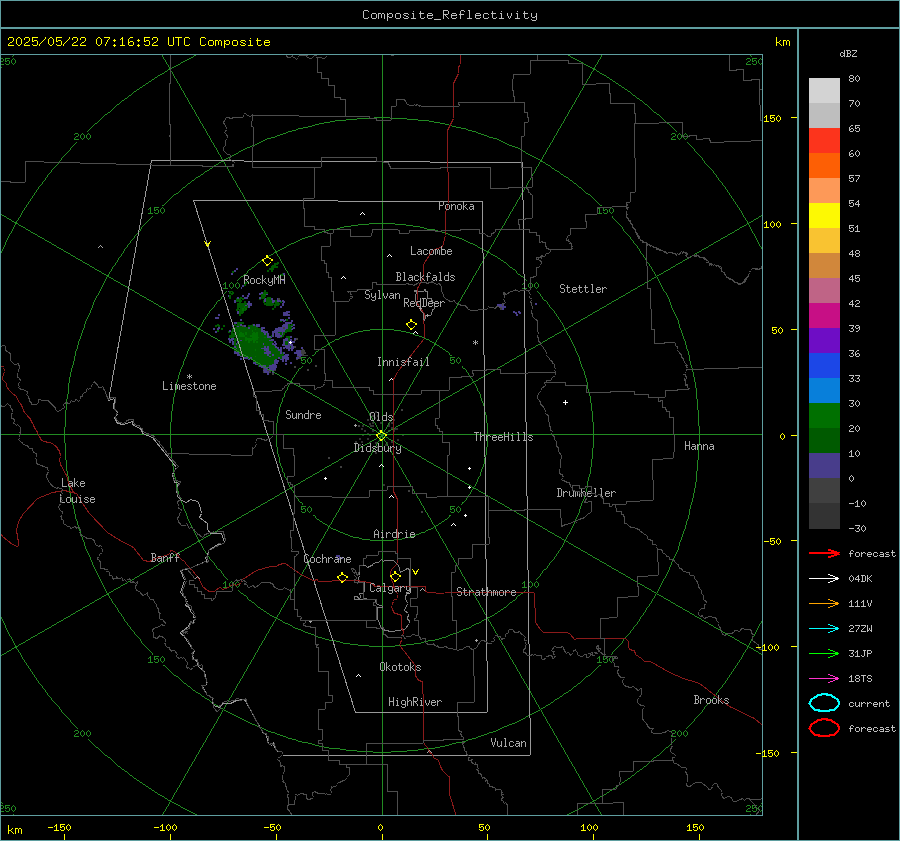This screenshot has height=841, width=900.
Task: Click the Didsbury label
Action: click(377, 448)
